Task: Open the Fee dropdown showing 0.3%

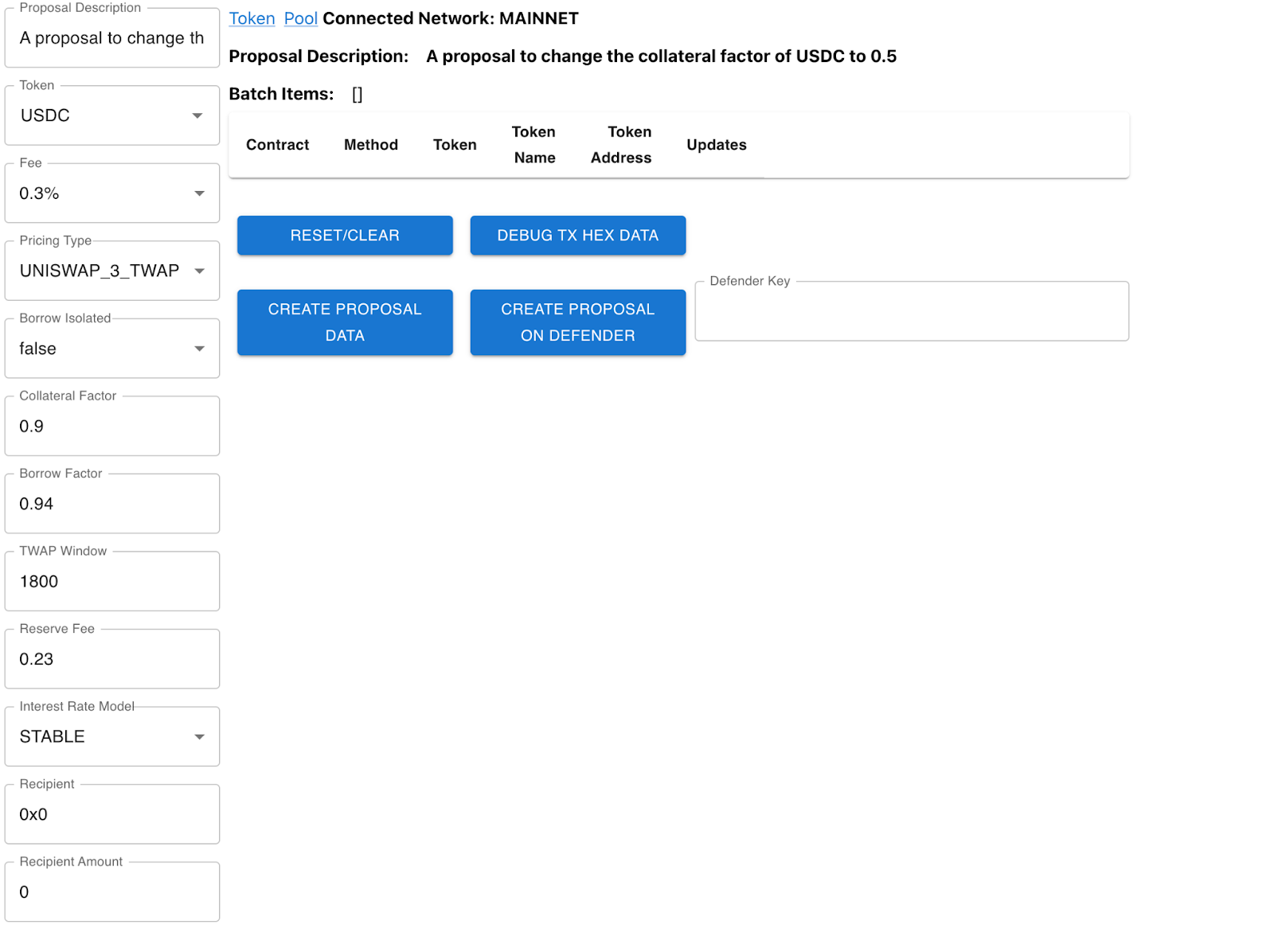Action: 112,193
